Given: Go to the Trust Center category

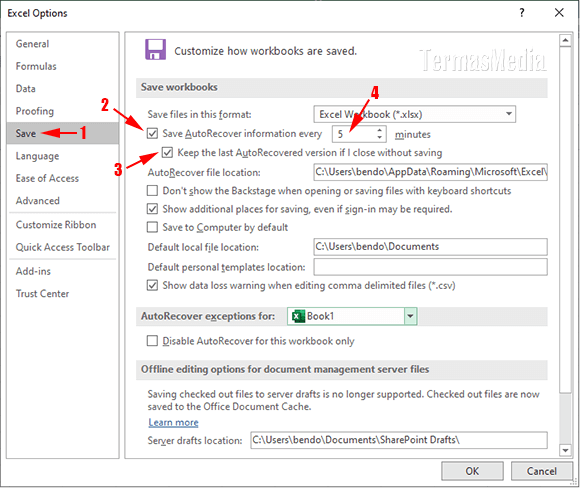Looking at the screenshot, I should 42,293.
